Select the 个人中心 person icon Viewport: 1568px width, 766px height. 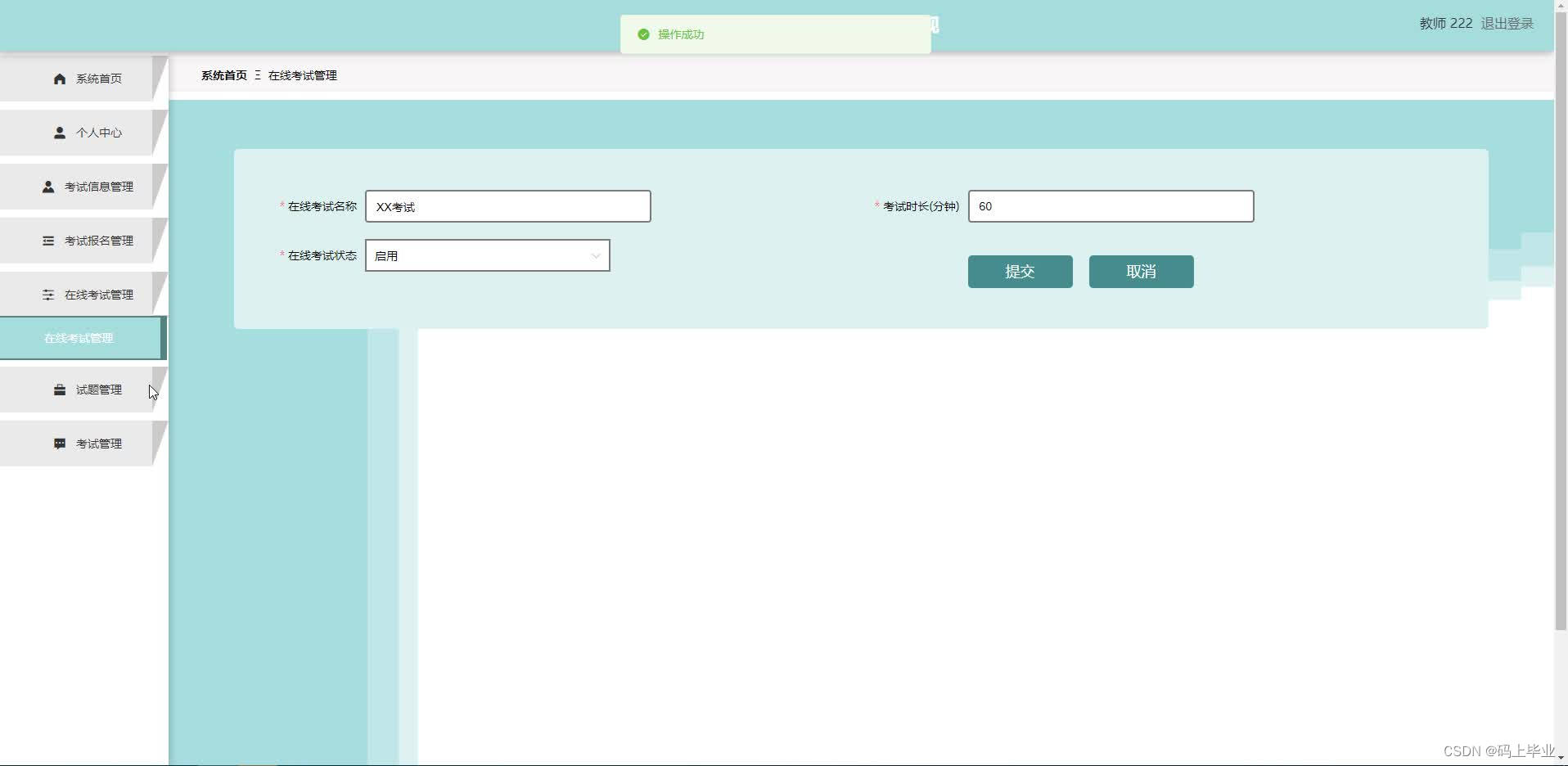pyautogui.click(x=58, y=132)
